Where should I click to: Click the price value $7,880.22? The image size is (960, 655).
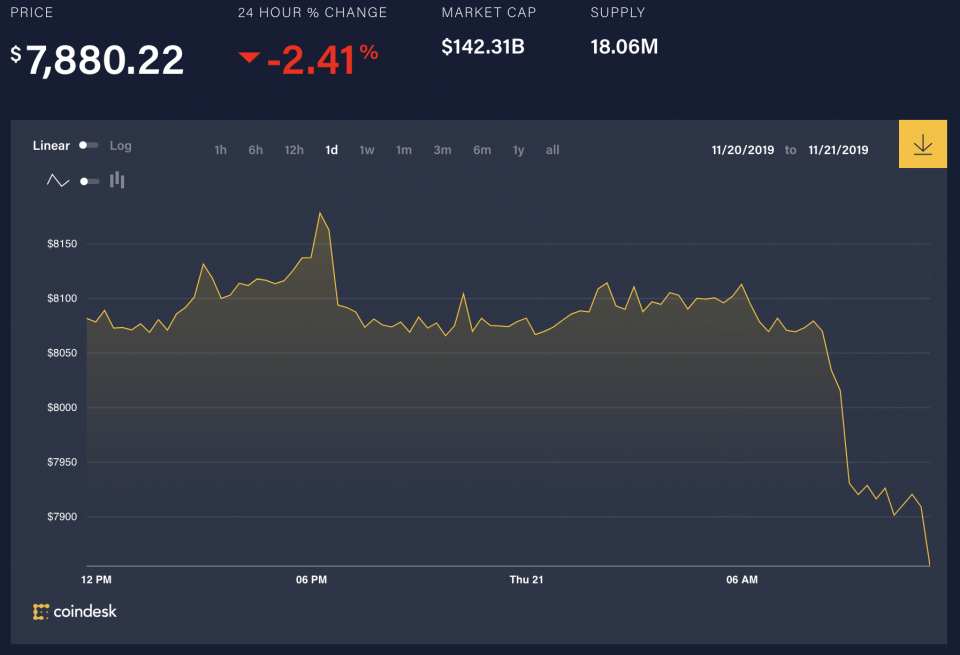97,61
